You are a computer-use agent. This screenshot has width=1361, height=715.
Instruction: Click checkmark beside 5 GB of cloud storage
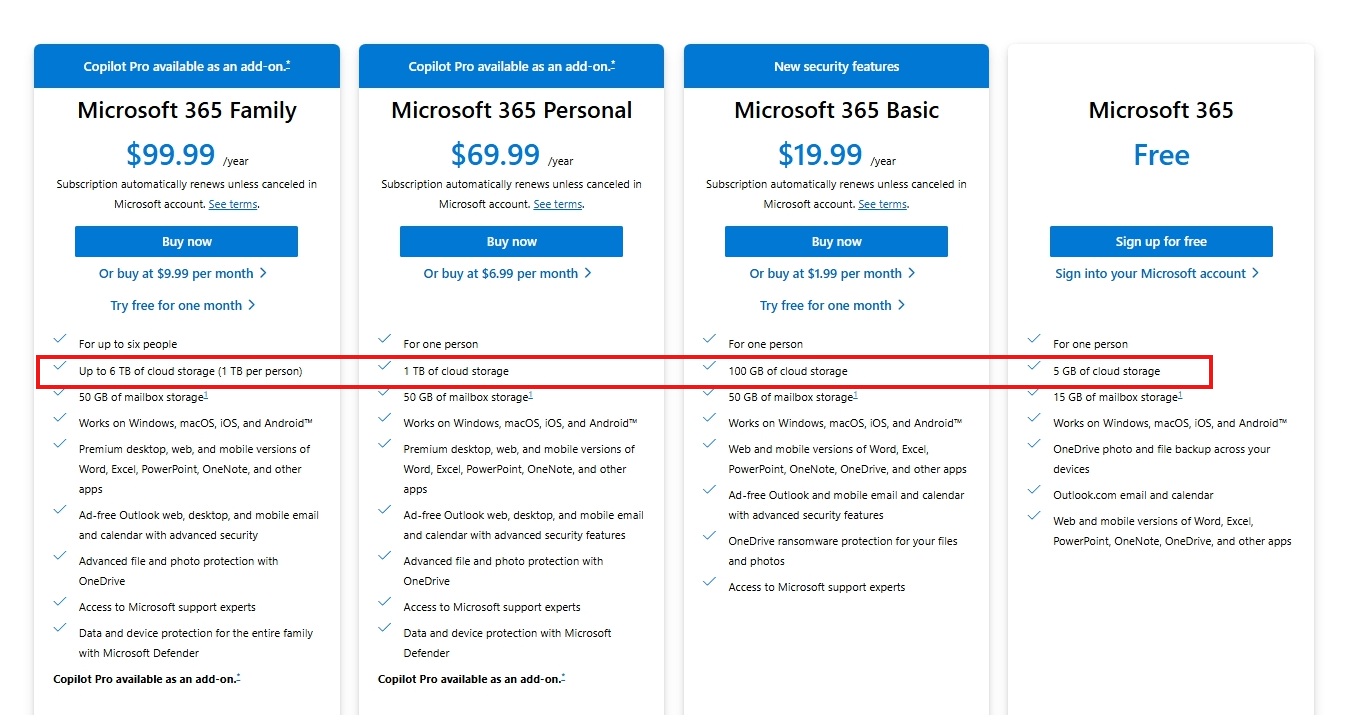coord(1034,366)
